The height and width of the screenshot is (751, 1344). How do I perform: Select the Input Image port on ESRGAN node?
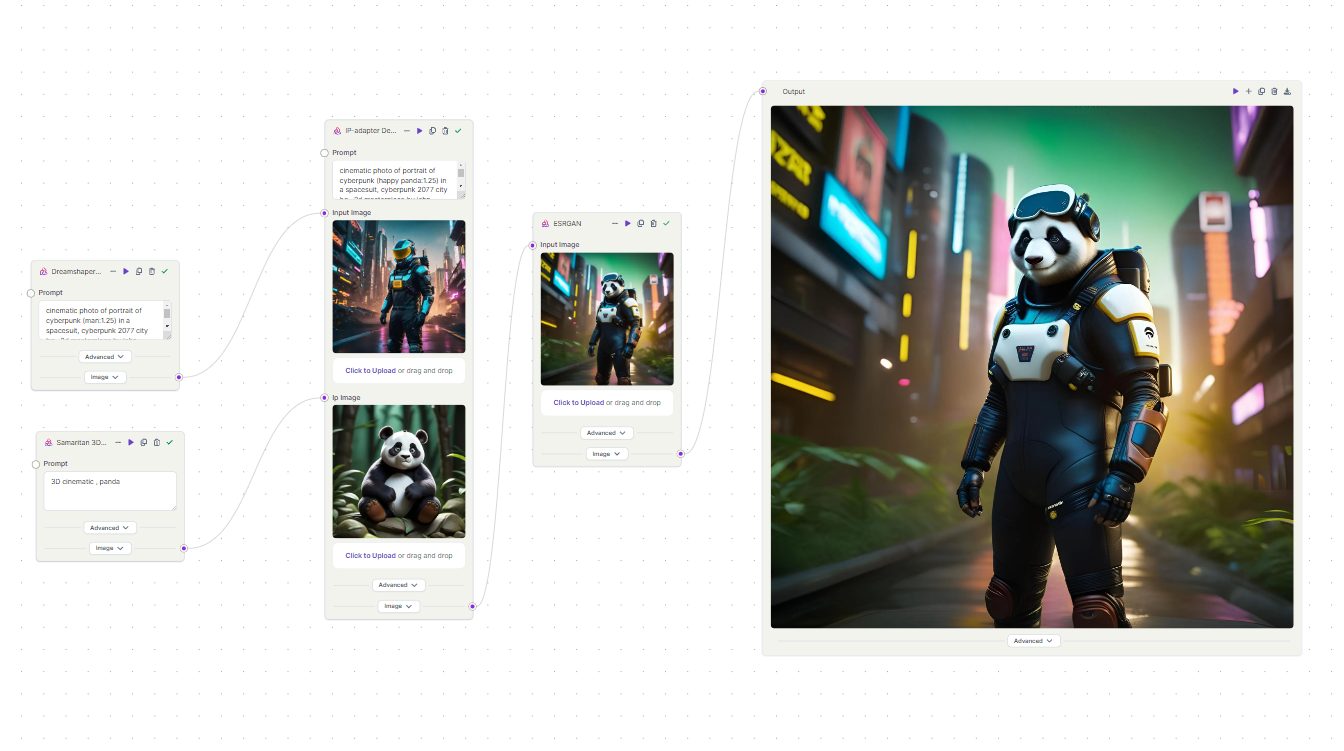(x=533, y=245)
